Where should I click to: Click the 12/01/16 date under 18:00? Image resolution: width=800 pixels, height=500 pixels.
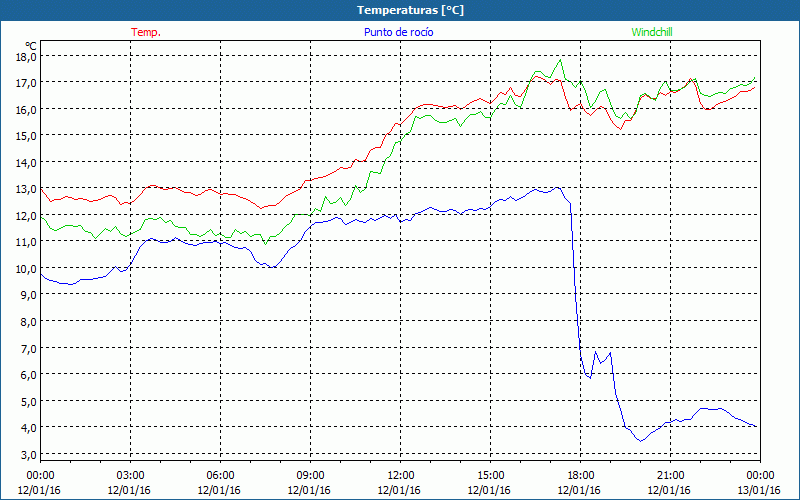[579, 490]
